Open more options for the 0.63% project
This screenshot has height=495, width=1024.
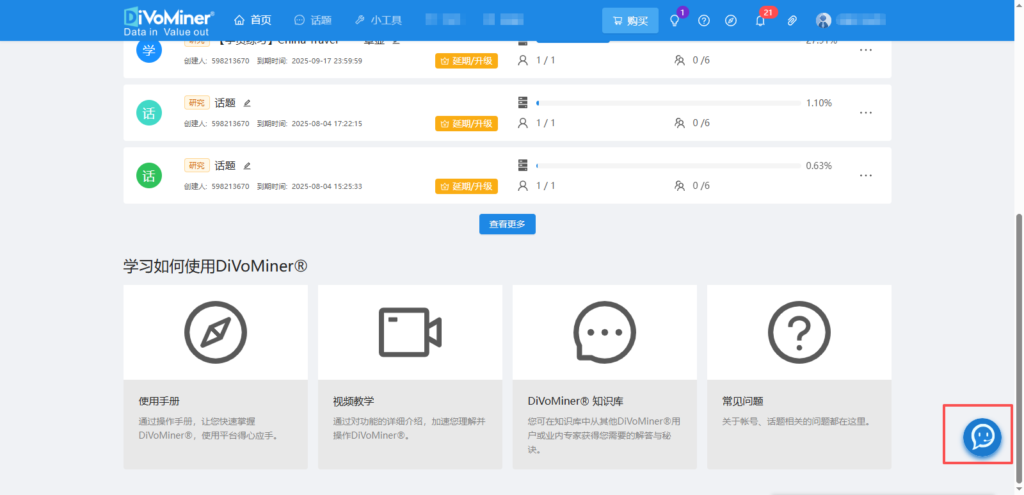[866, 175]
